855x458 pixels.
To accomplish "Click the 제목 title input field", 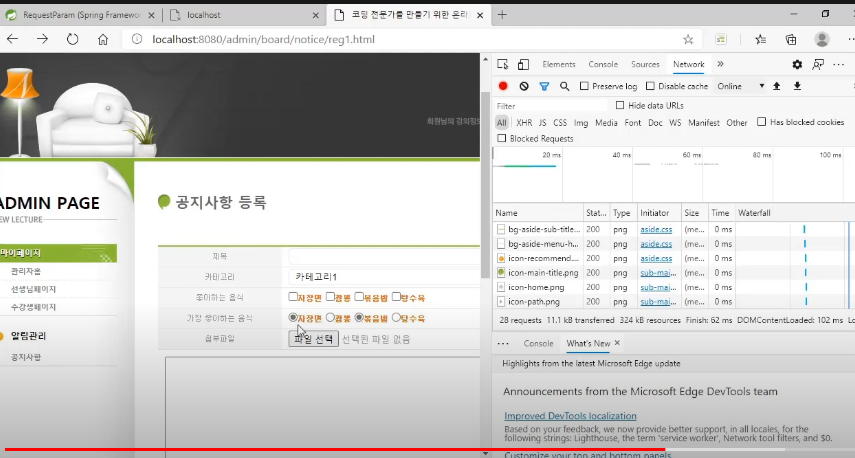I will pyautogui.click(x=384, y=256).
